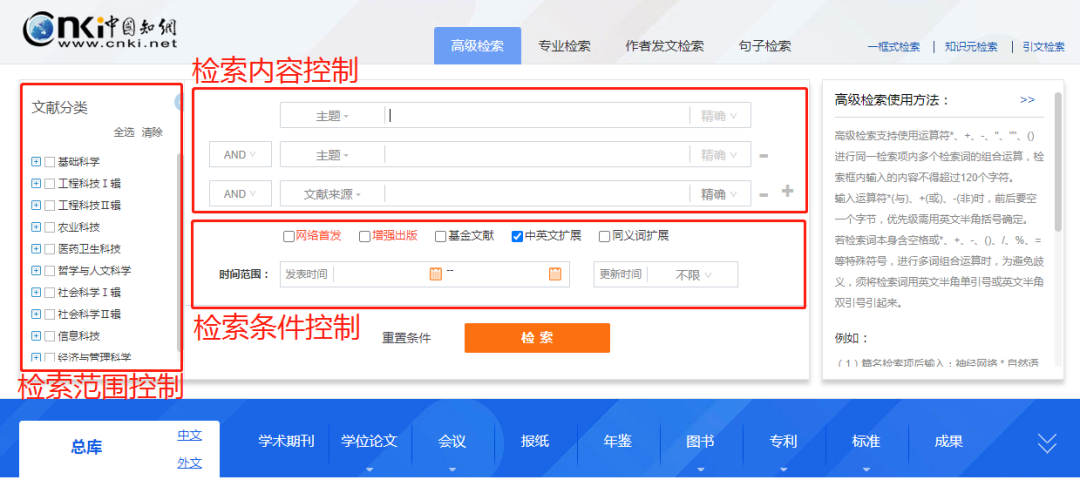Remove the 文献来源 search row

[763, 195]
